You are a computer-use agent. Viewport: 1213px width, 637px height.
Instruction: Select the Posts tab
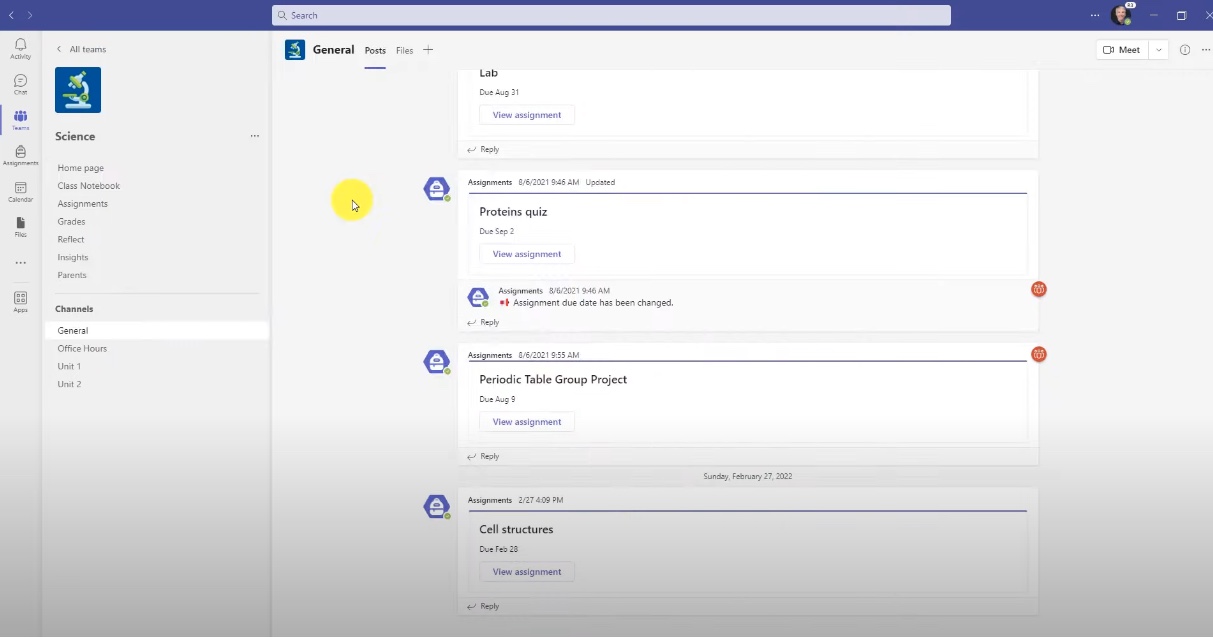[x=375, y=51]
